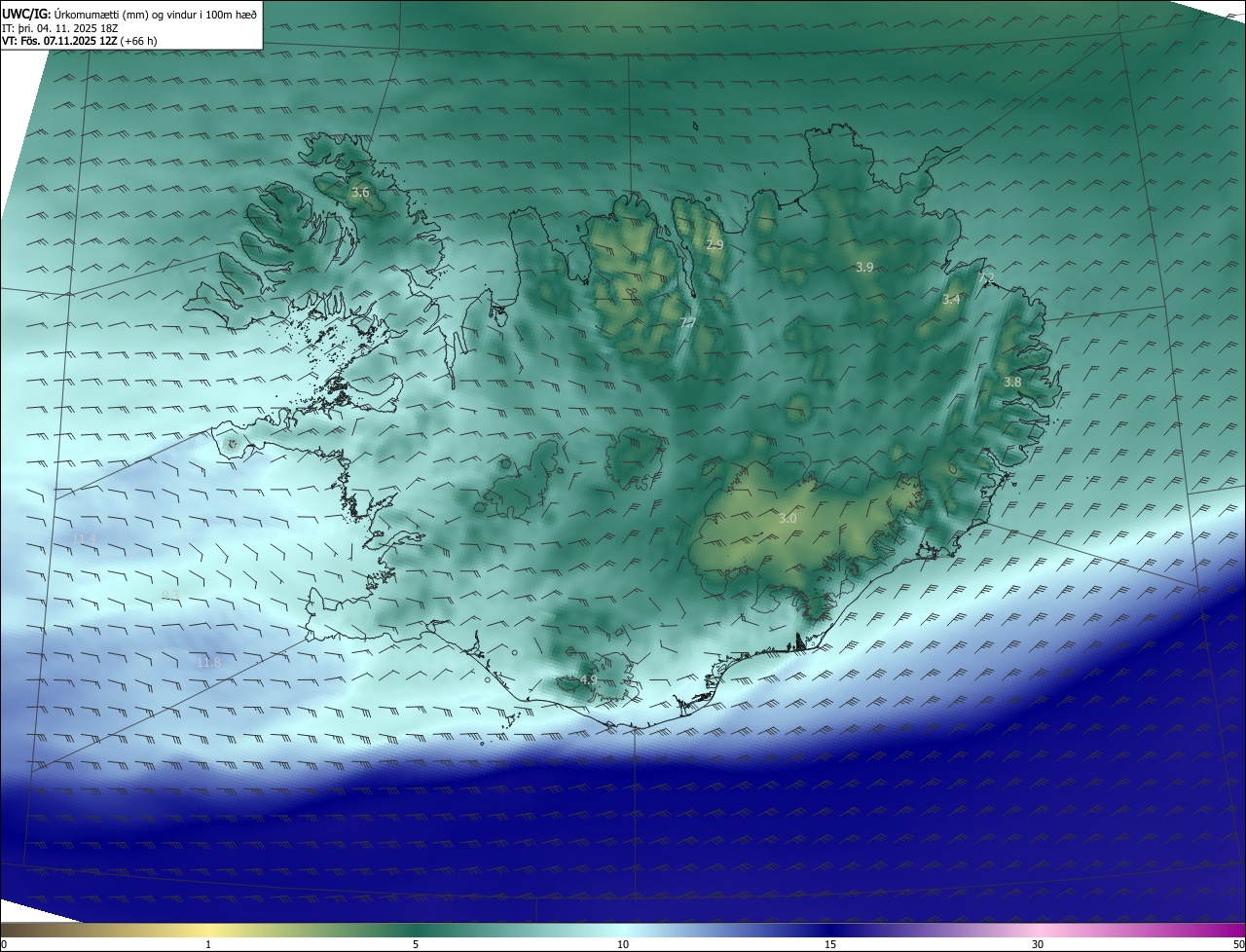Click the 3.8 value label near the east coast

(x=1012, y=383)
